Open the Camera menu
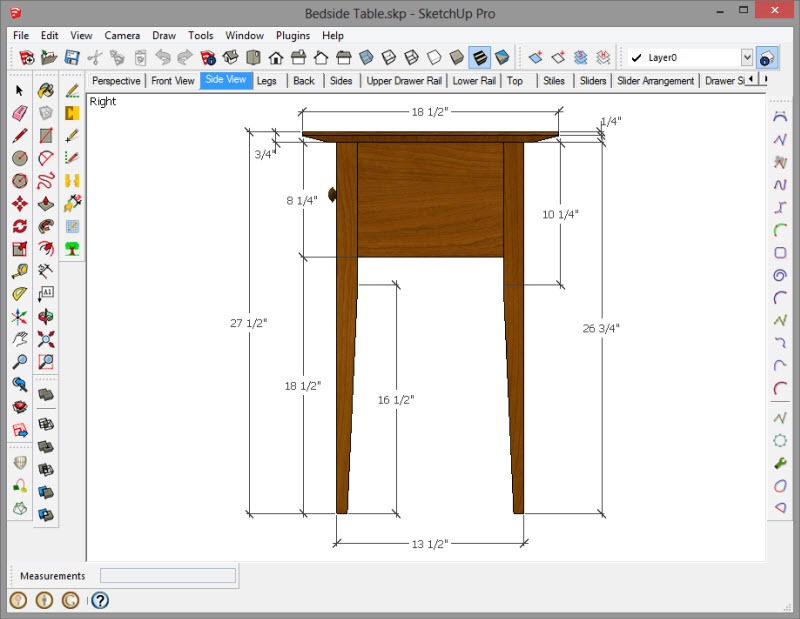Screen dimensions: 800x619 [122, 35]
